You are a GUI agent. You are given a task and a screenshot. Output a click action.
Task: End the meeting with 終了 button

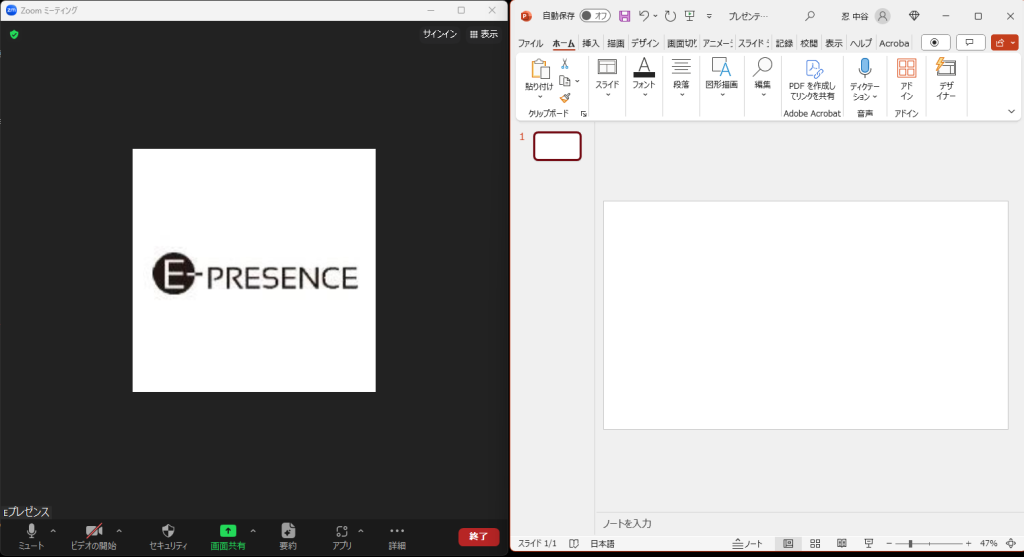tap(479, 536)
